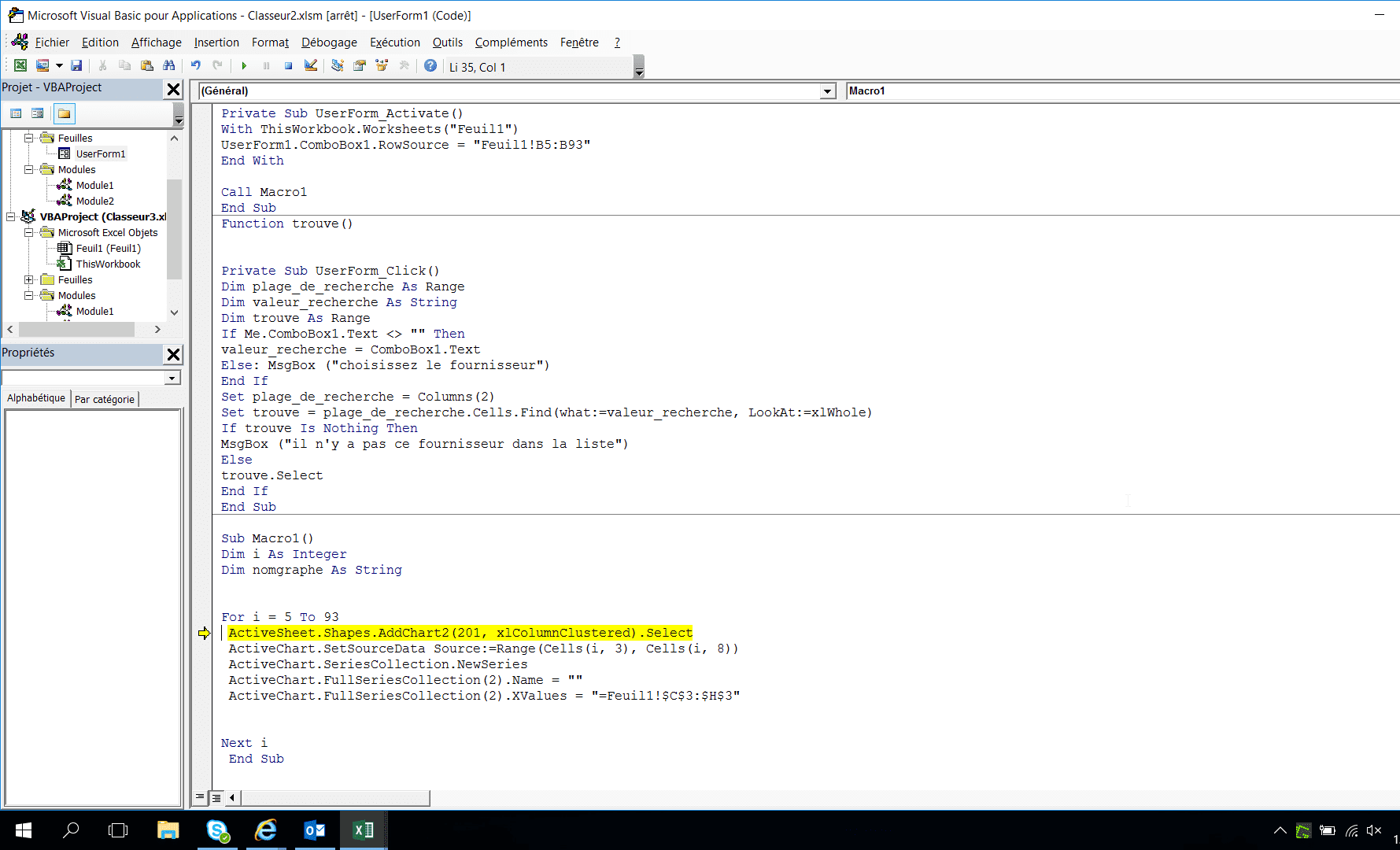Close the Propriétés panel
The height and width of the screenshot is (850, 1400).
[x=174, y=354]
